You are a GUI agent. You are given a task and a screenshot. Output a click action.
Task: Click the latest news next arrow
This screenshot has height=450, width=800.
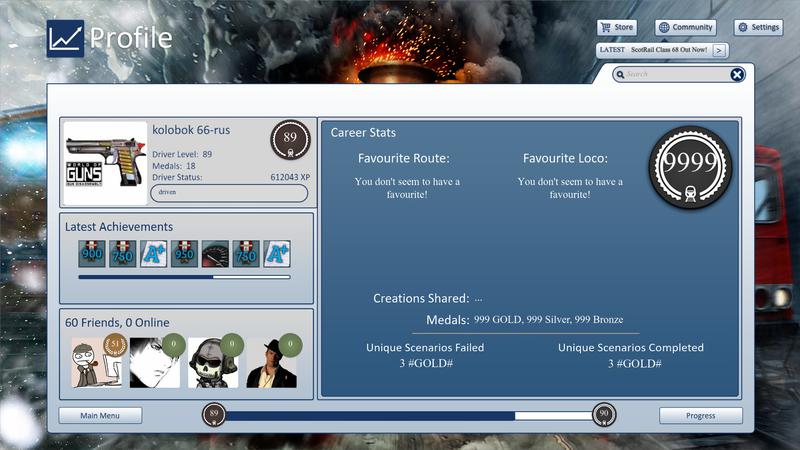[719, 50]
